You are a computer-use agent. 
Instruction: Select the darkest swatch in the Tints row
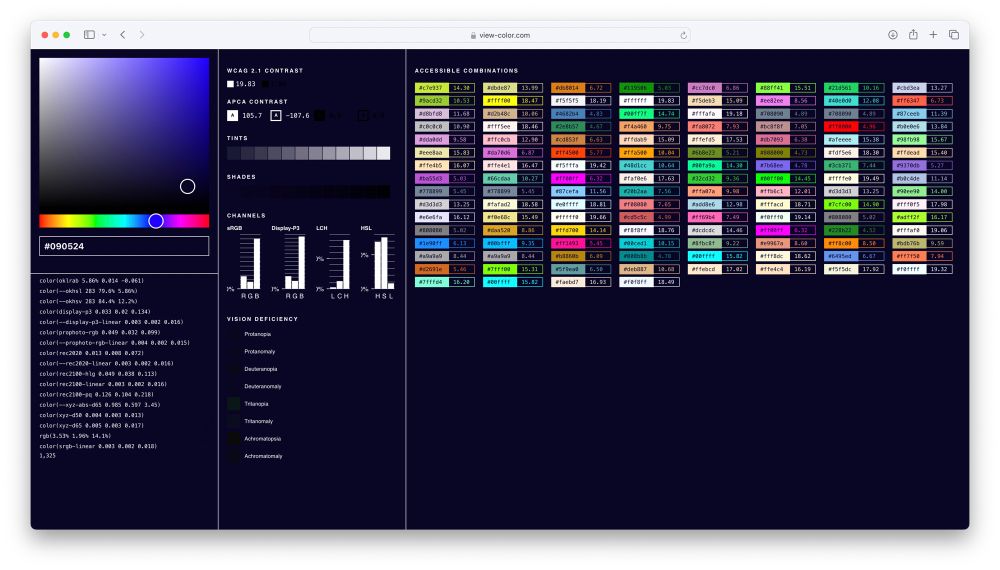(x=233, y=153)
